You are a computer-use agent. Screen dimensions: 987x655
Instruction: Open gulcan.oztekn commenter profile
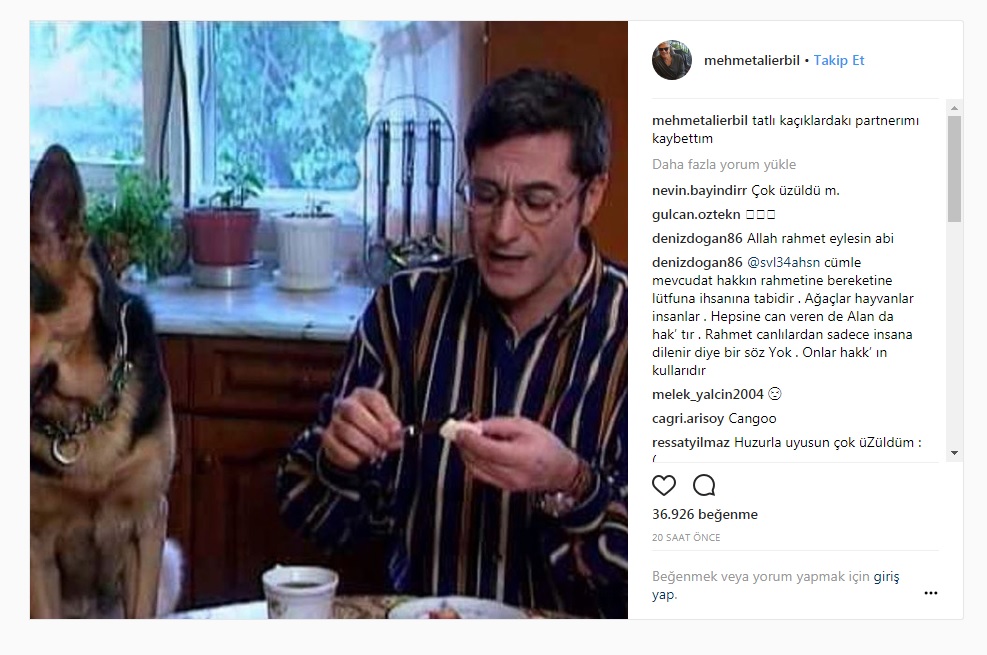tap(696, 215)
